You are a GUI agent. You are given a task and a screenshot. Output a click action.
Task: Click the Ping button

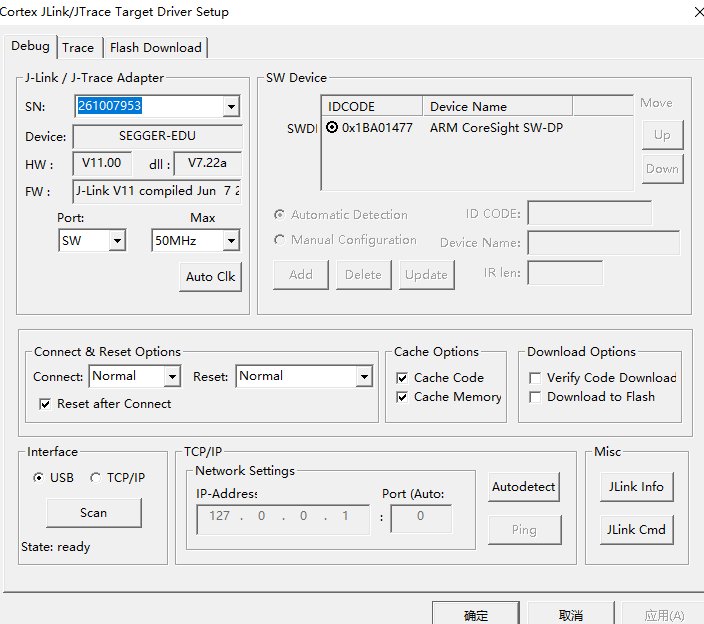pyautogui.click(x=524, y=530)
